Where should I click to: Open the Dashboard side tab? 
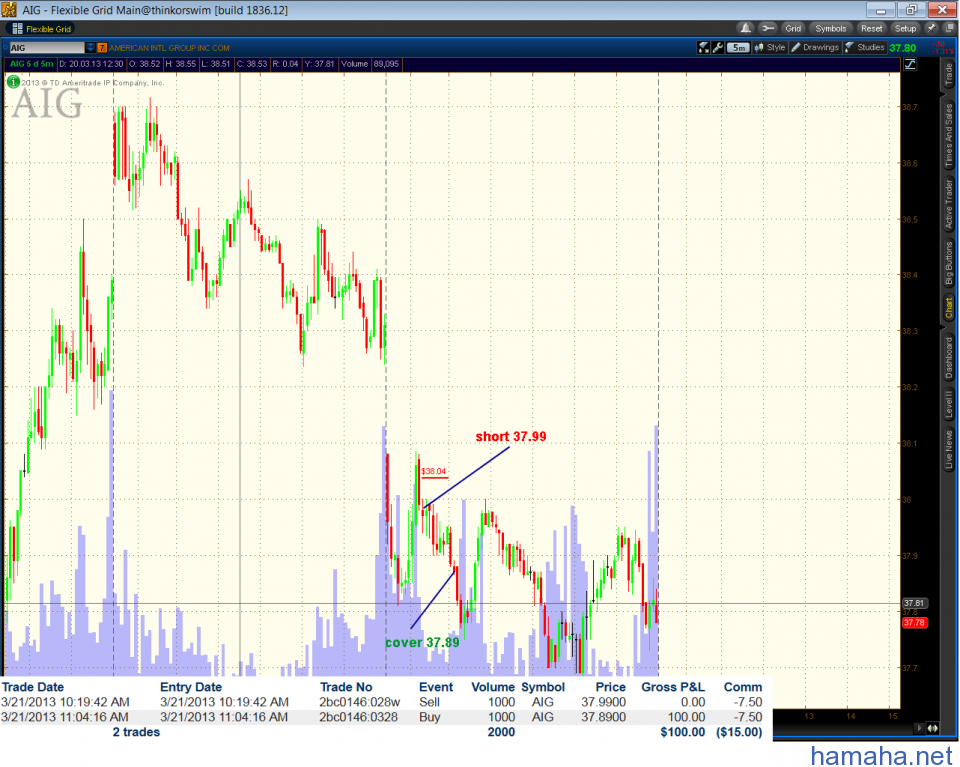click(x=948, y=357)
